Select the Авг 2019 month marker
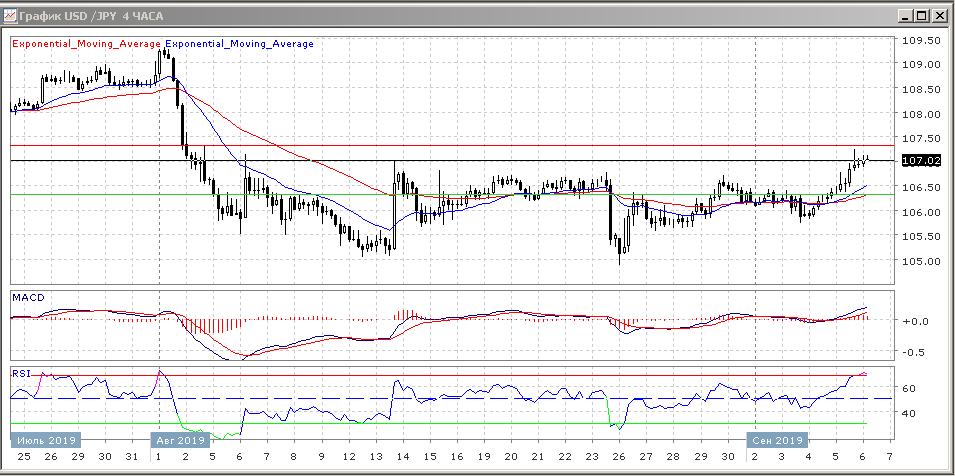 179,440
